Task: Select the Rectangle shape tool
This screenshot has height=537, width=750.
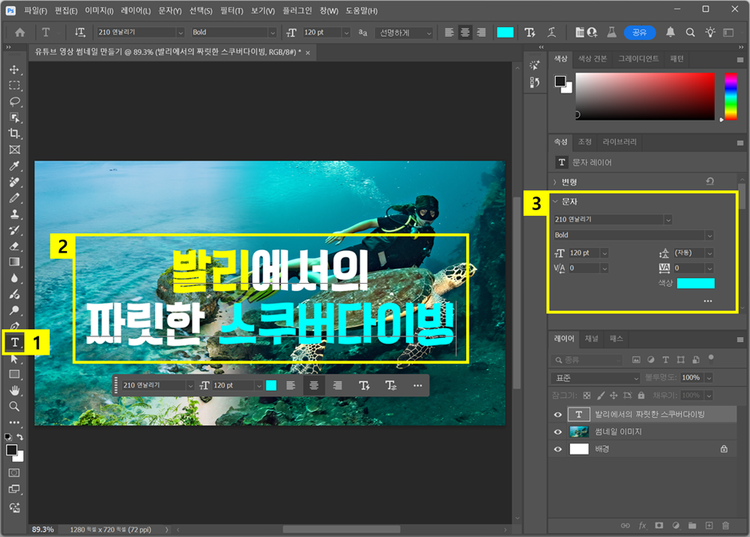Action: pos(14,374)
